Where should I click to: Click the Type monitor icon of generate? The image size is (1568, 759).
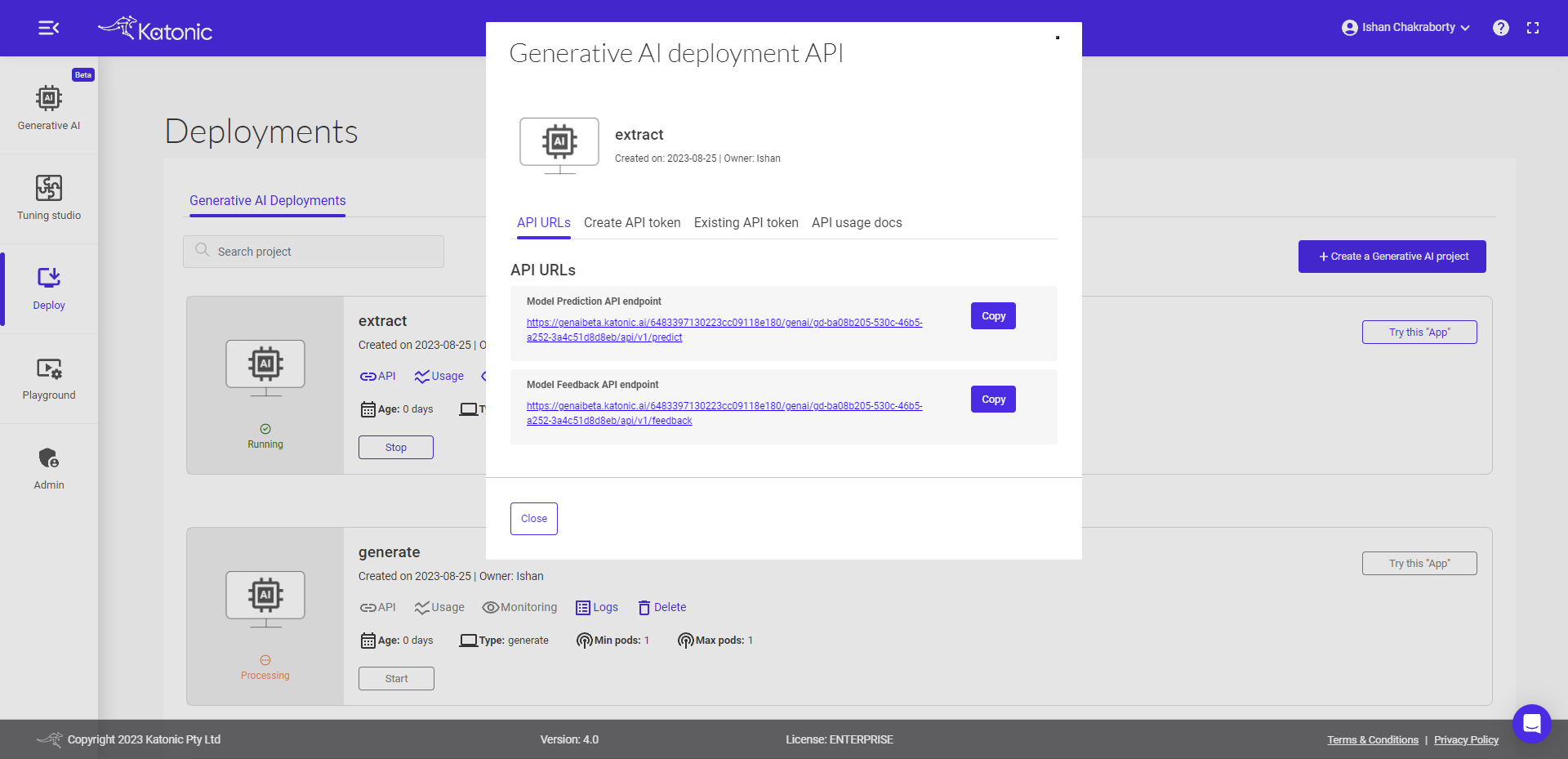468,641
